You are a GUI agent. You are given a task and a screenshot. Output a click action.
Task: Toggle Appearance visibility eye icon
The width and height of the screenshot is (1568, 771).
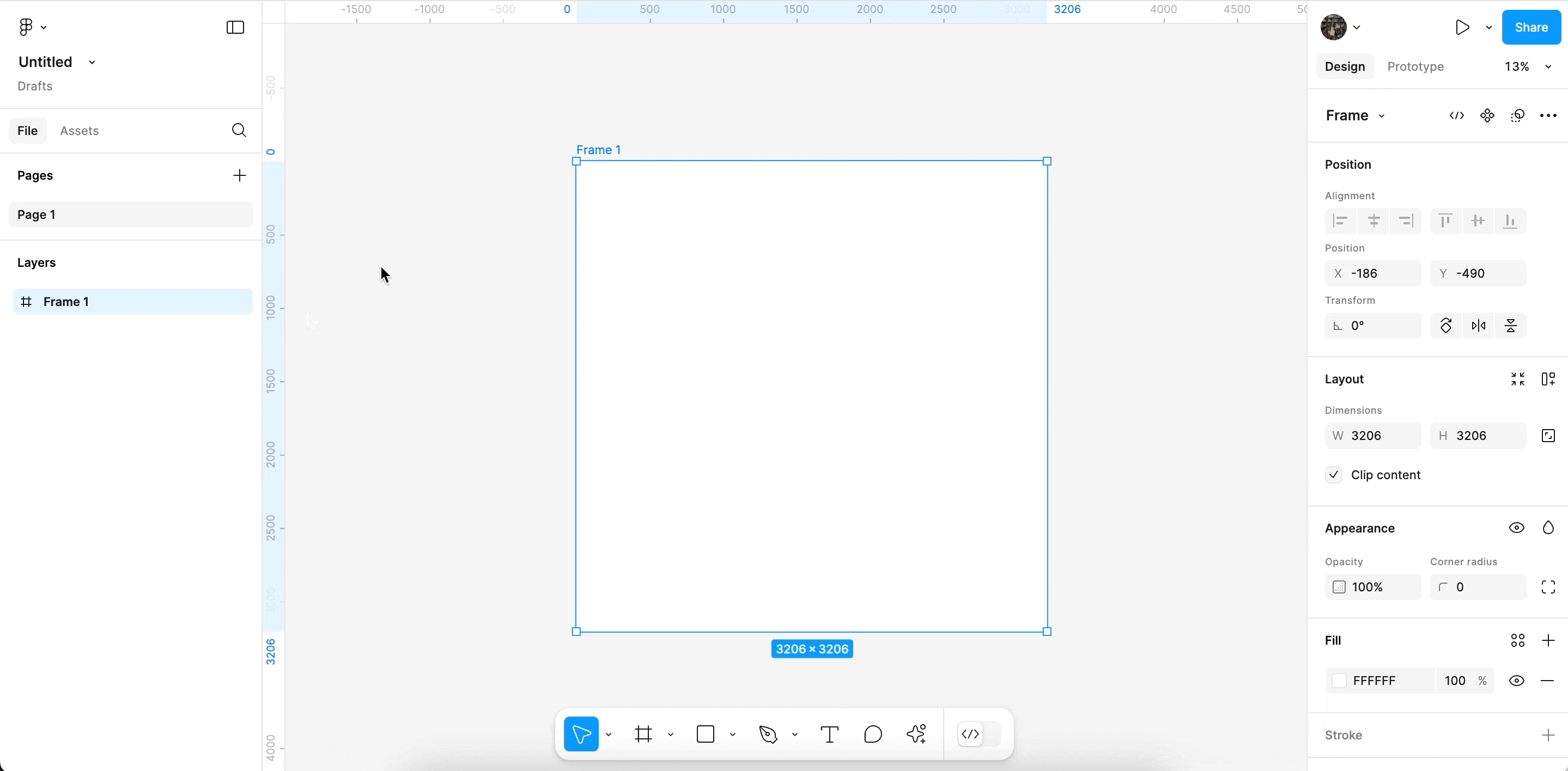tap(1517, 528)
